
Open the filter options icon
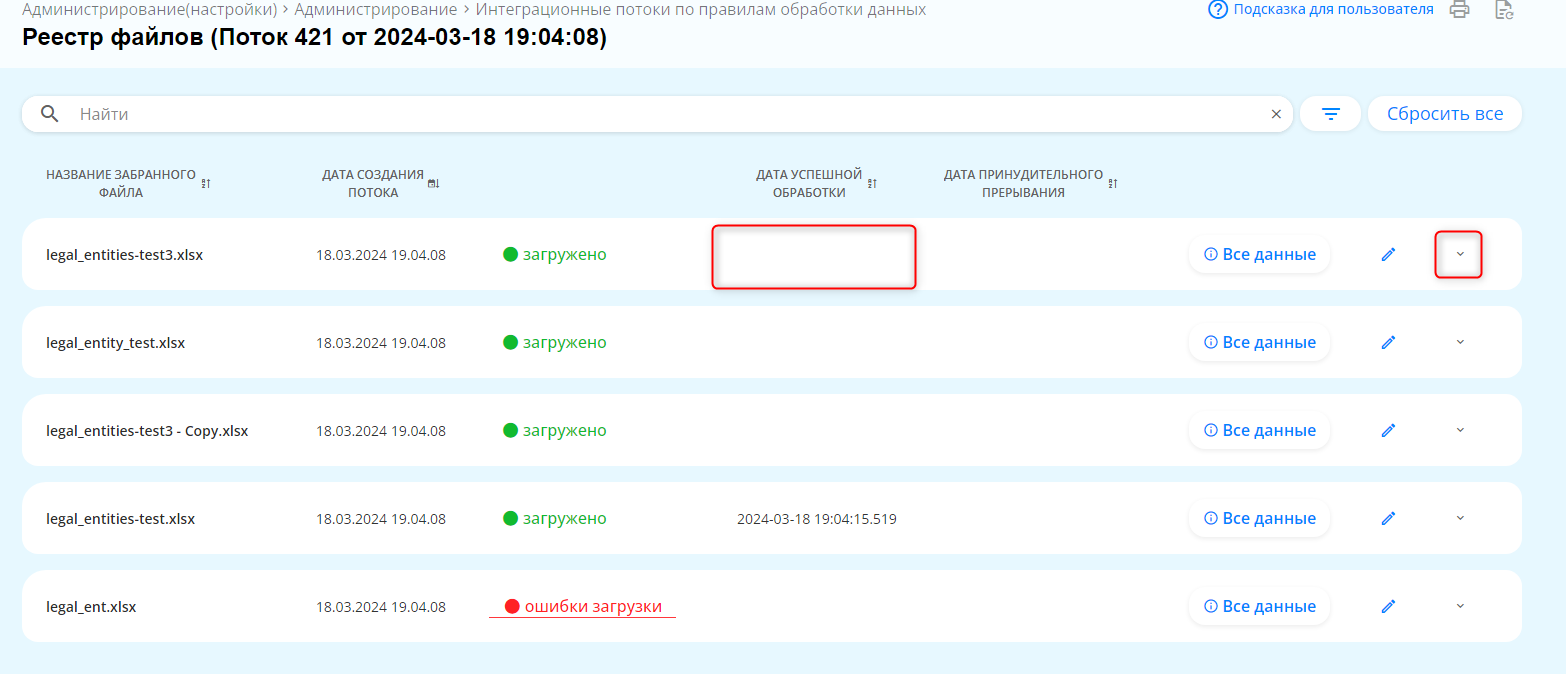point(1330,114)
